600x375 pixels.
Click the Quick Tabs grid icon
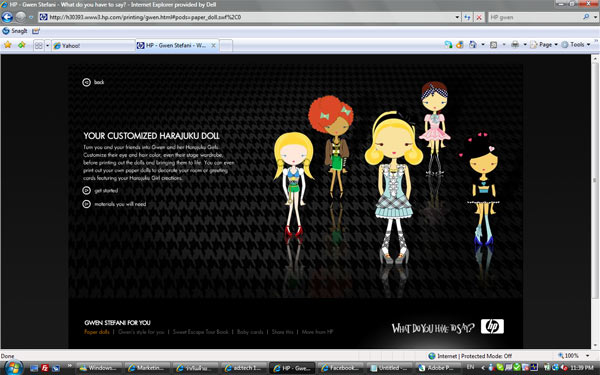pos(39,46)
